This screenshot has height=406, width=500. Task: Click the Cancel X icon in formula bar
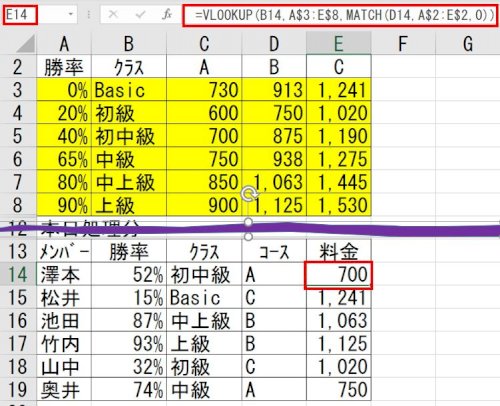coord(113,14)
